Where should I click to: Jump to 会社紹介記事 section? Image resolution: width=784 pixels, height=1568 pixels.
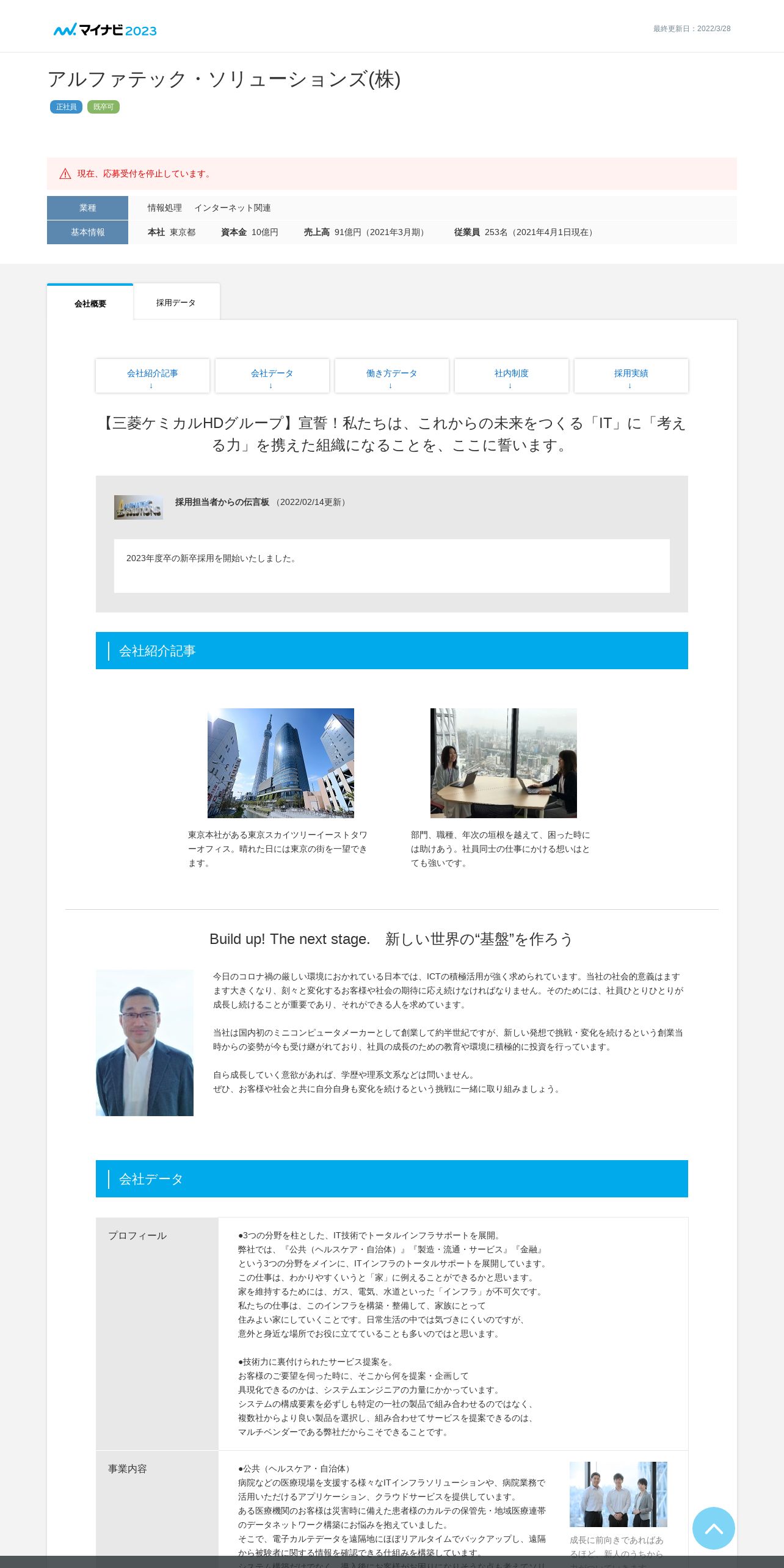point(153,376)
